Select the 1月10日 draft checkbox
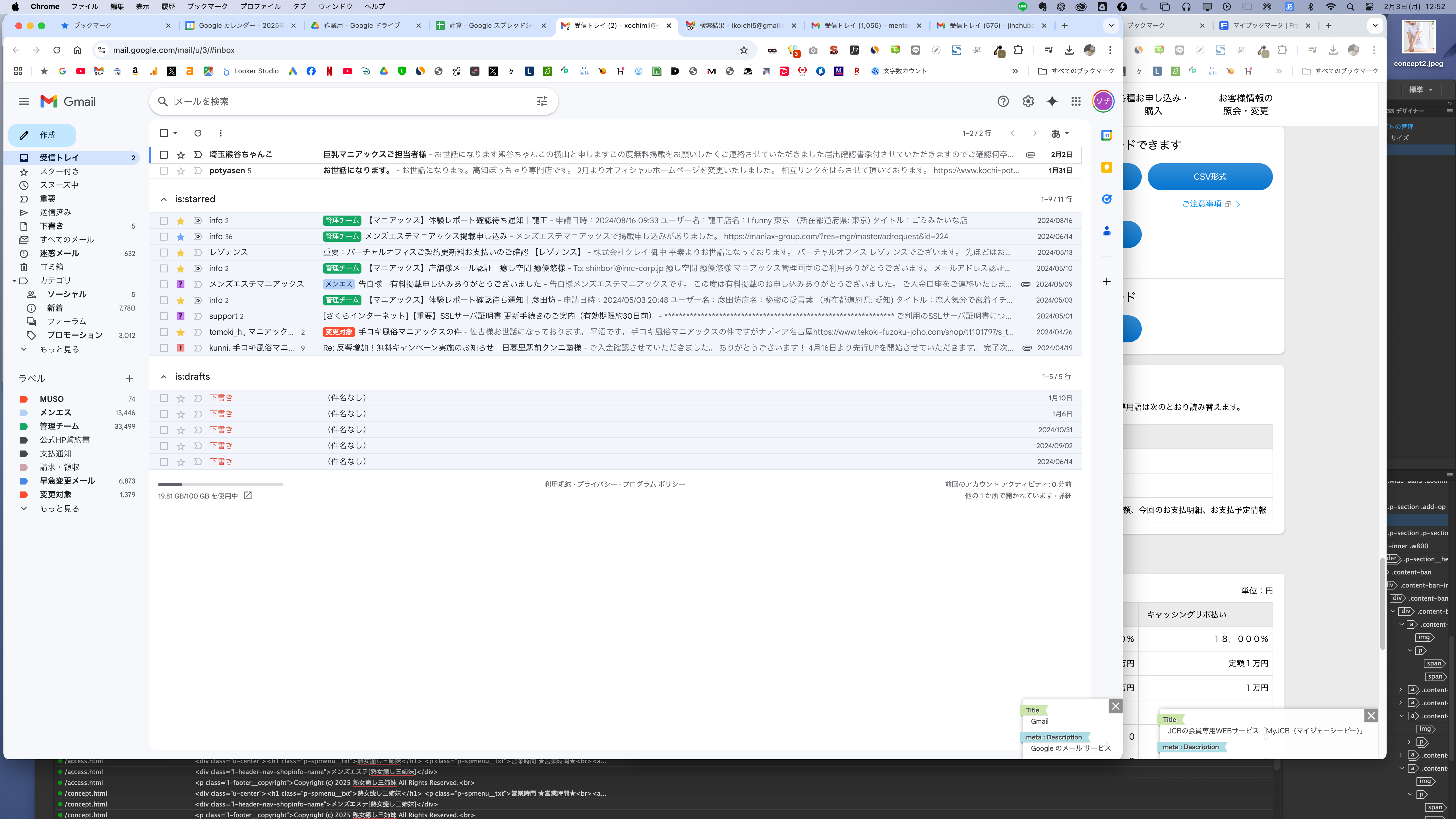The width and height of the screenshot is (1456, 819). 164,398
